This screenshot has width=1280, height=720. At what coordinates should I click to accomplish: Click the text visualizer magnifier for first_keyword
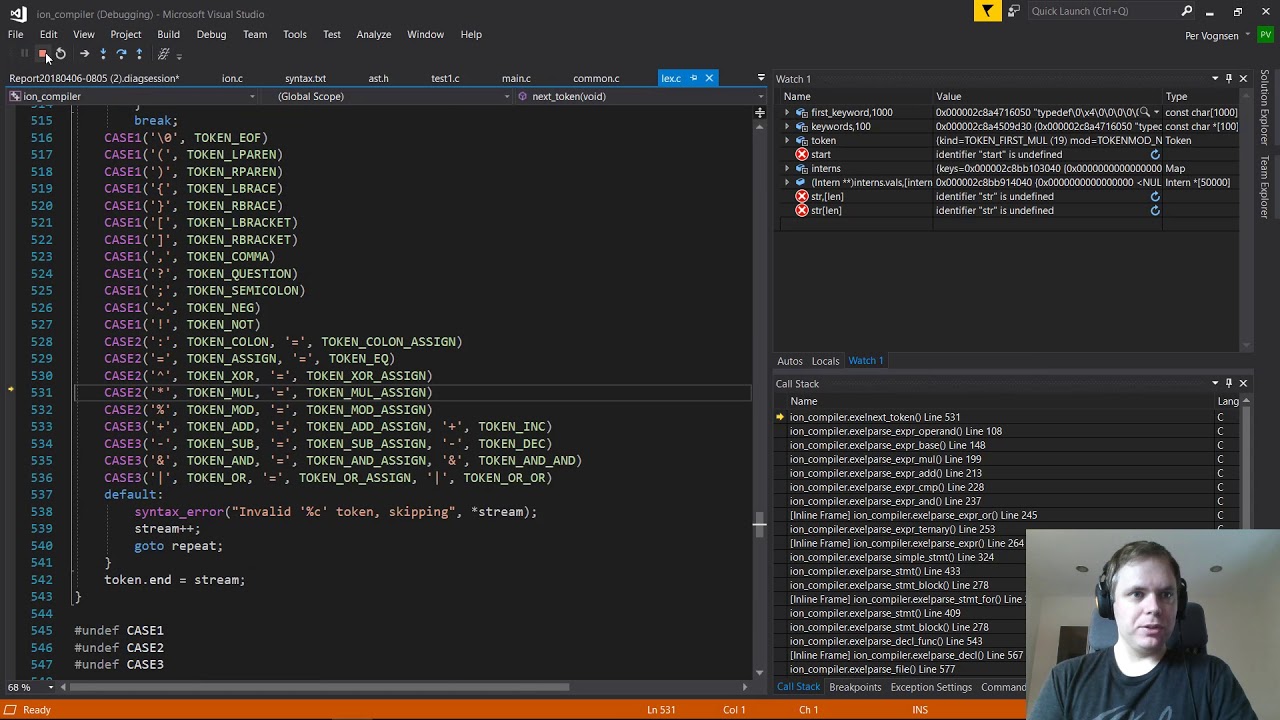pyautogui.click(x=1145, y=113)
